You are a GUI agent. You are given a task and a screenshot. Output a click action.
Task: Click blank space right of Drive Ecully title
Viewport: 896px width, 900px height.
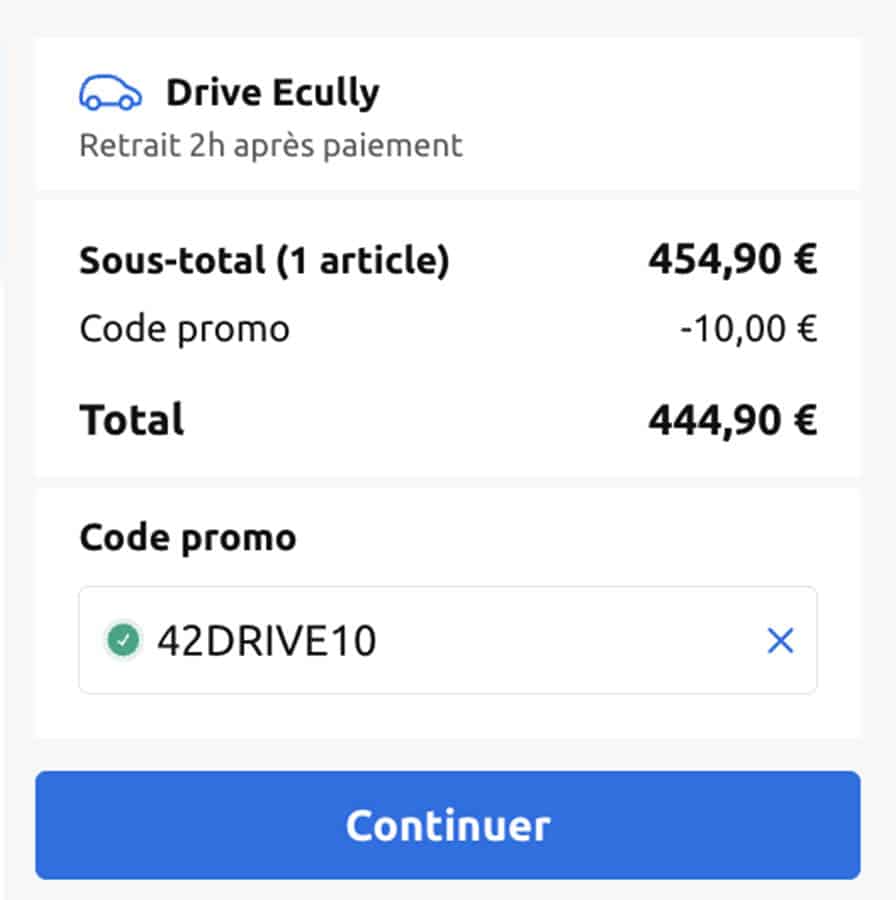point(620,94)
